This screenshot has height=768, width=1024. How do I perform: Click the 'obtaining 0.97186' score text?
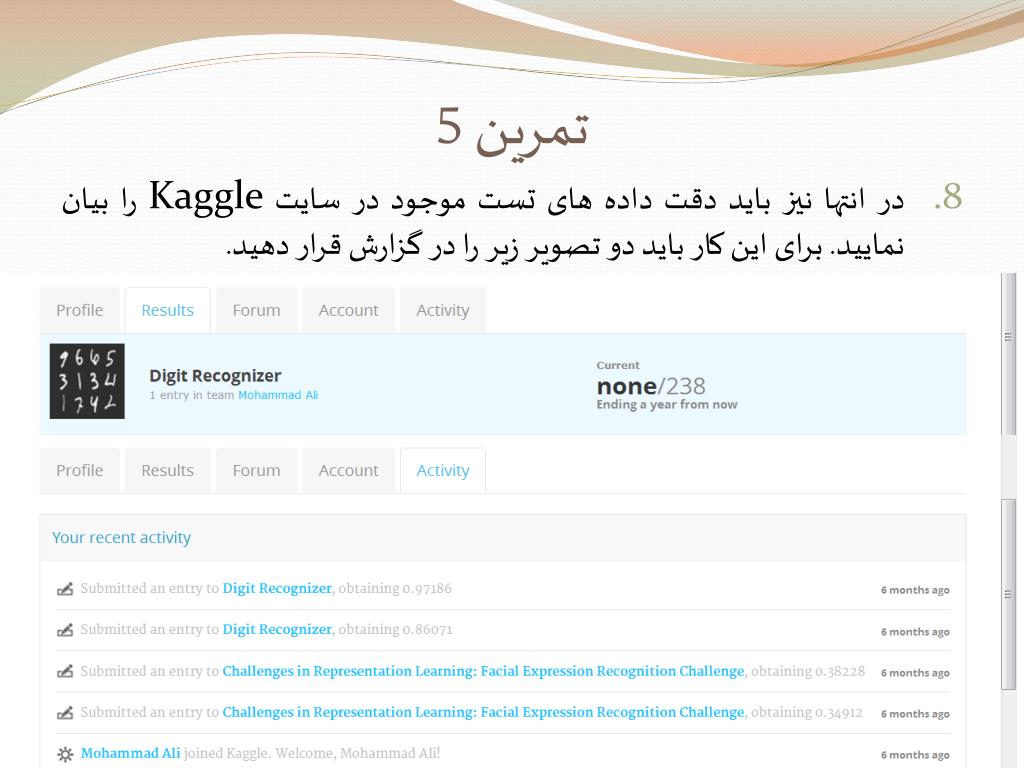coord(395,588)
